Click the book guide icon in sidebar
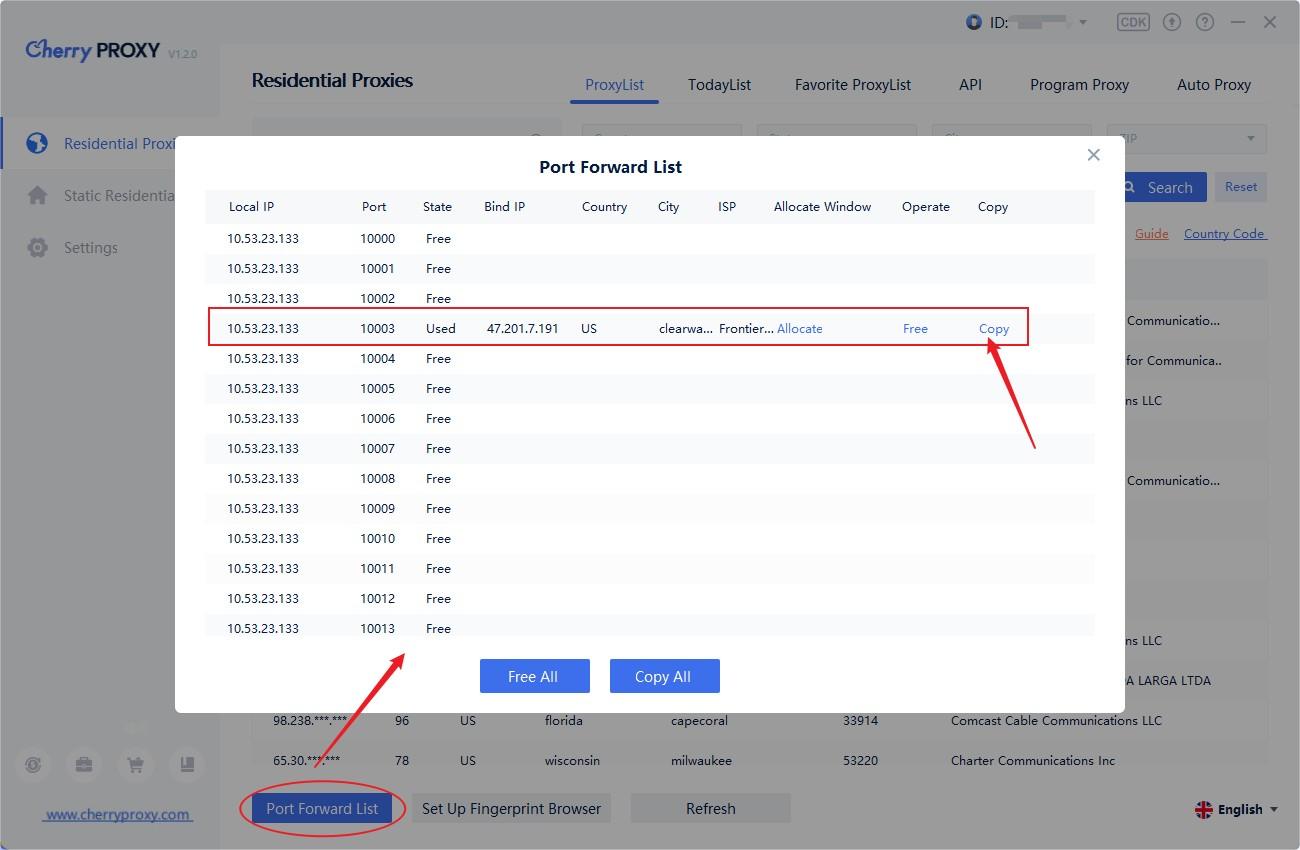The image size is (1300, 850). 186,765
